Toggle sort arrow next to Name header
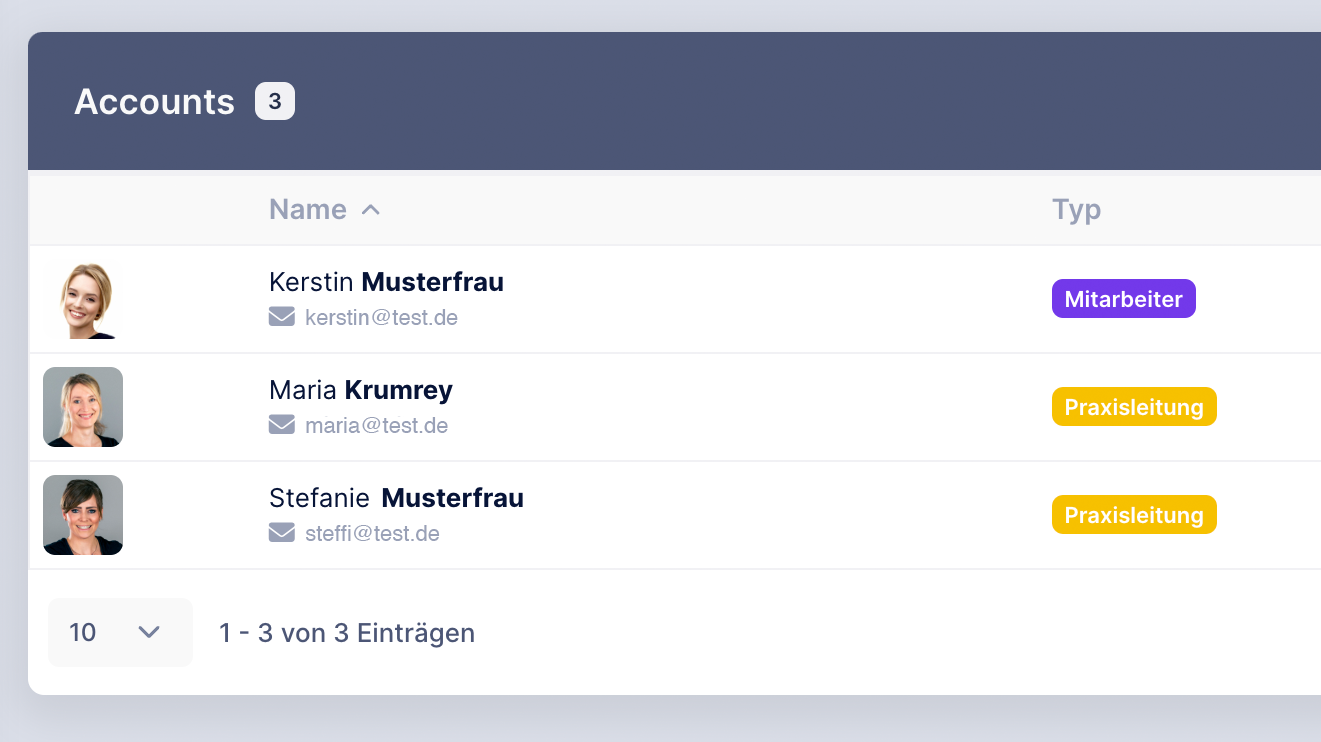The width and height of the screenshot is (1321, 742). tap(371, 210)
